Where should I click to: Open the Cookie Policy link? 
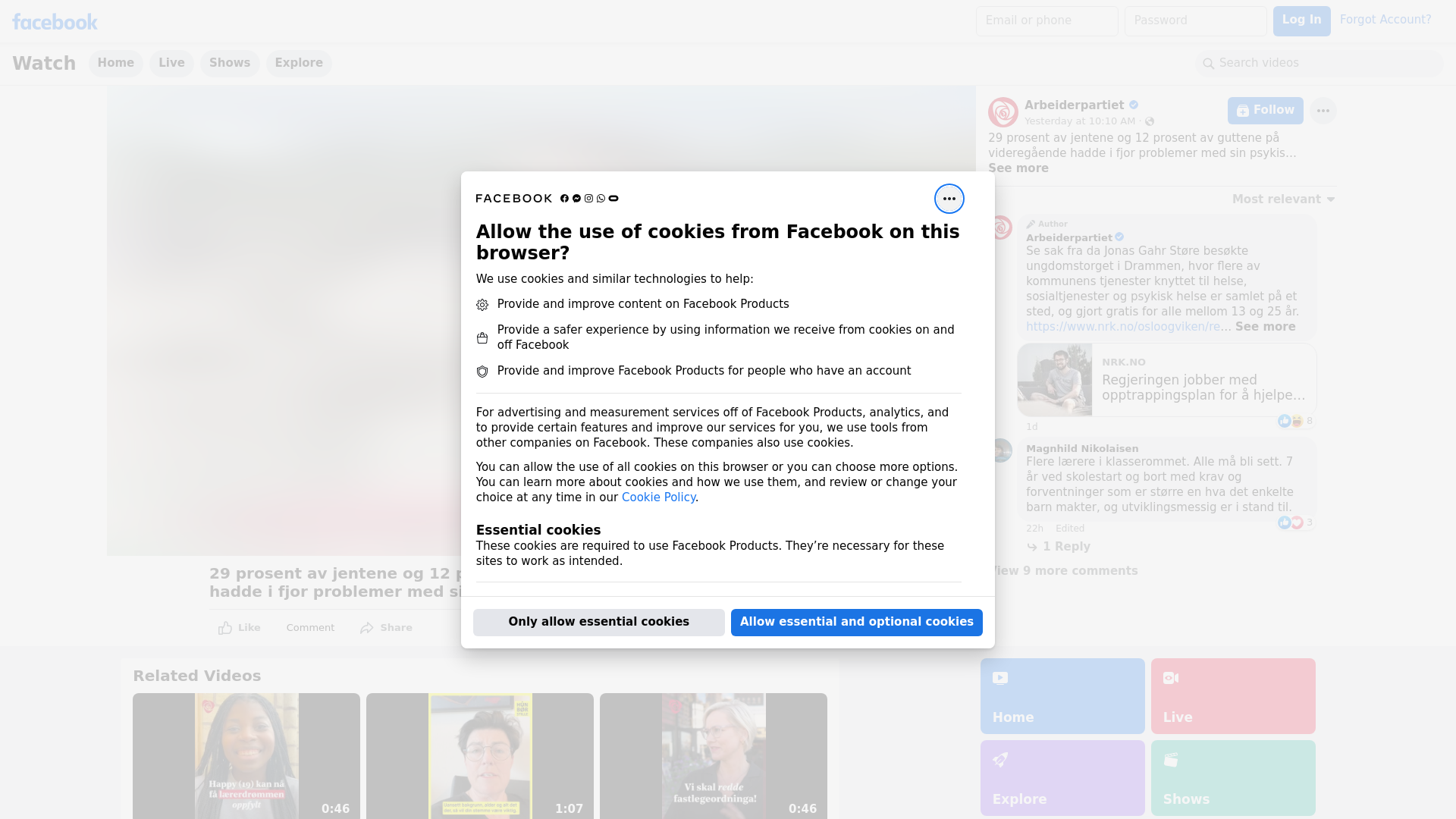[658, 497]
